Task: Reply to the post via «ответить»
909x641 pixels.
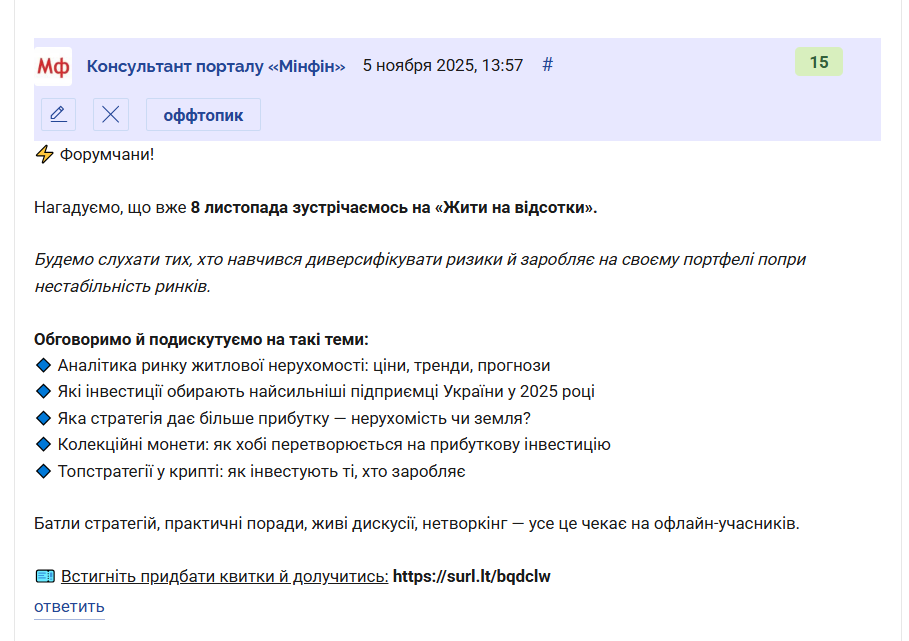Action: [x=69, y=607]
